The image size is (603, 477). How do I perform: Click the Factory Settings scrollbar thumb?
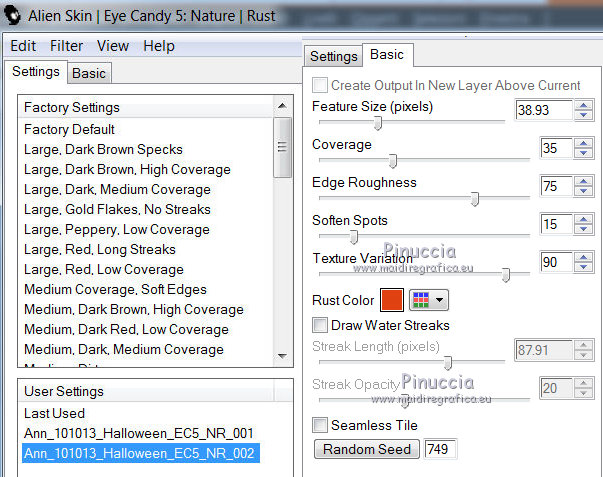click(x=282, y=147)
